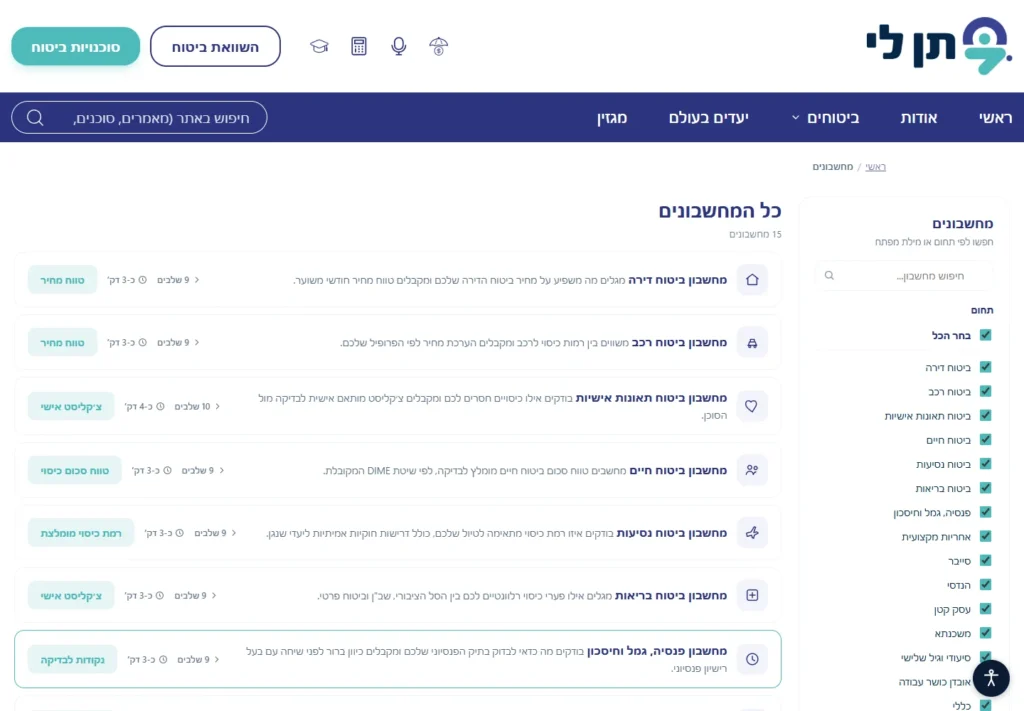
Task: Click the people icon of מחשבון ביטוח חיים
Action: pyautogui.click(x=752, y=470)
